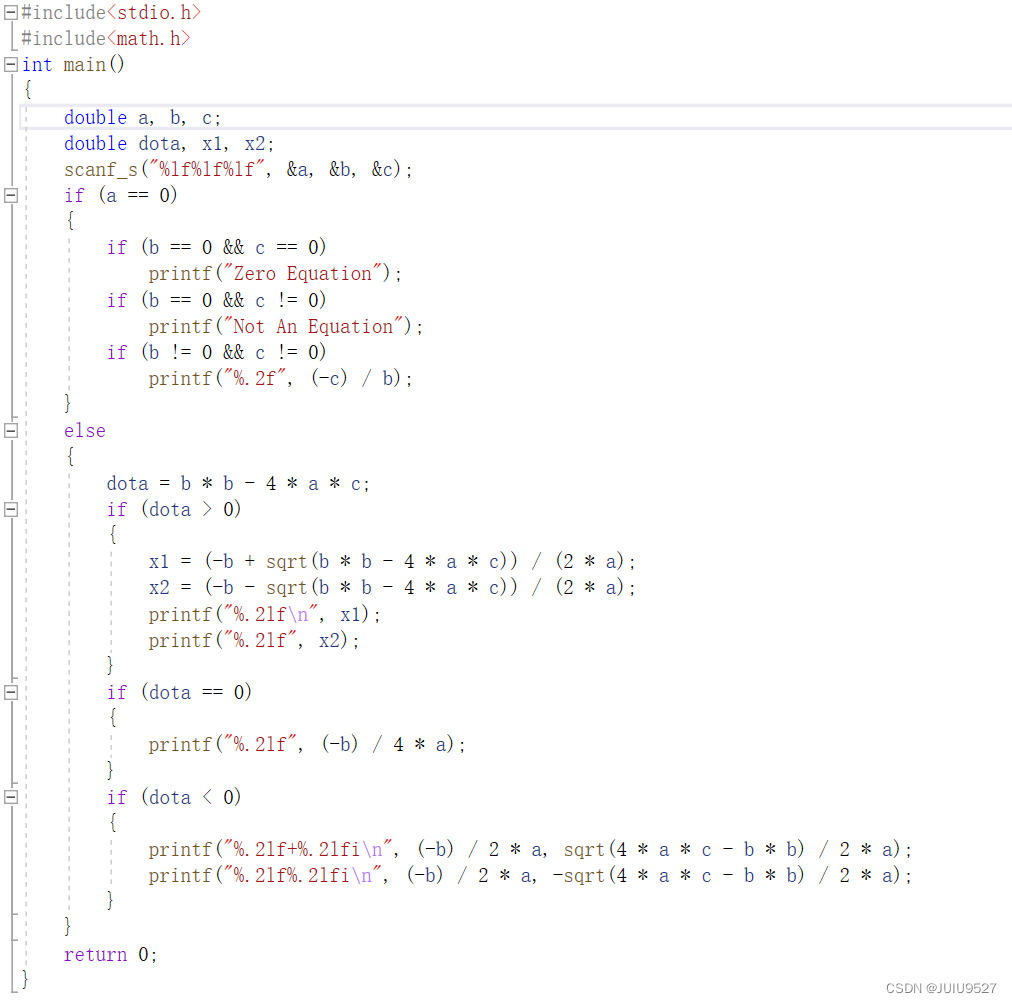This screenshot has height=1003, width=1012.
Task: Click the printf (-b) / 4 * a line
Action: click(x=307, y=745)
